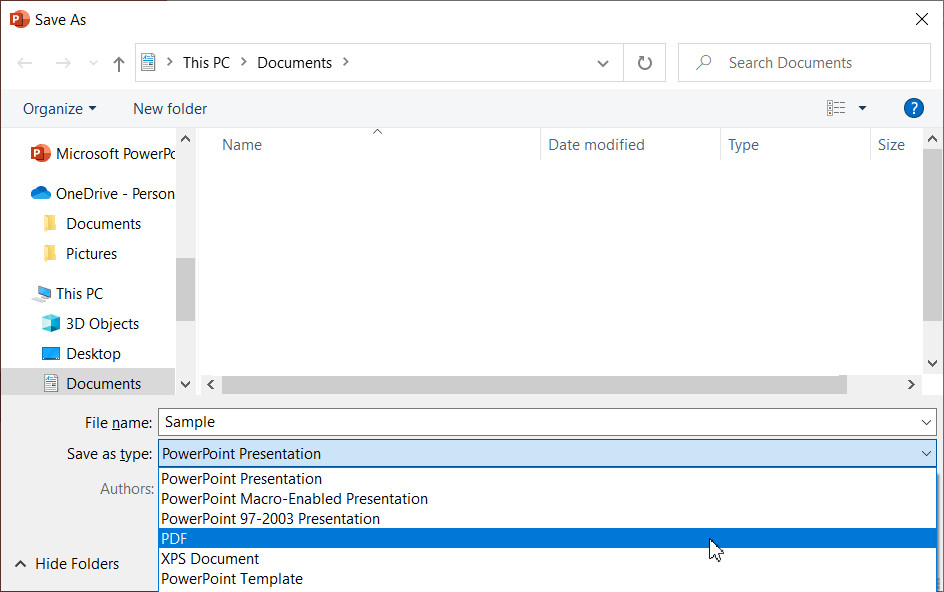Click the Forward navigation arrow

tap(63, 63)
